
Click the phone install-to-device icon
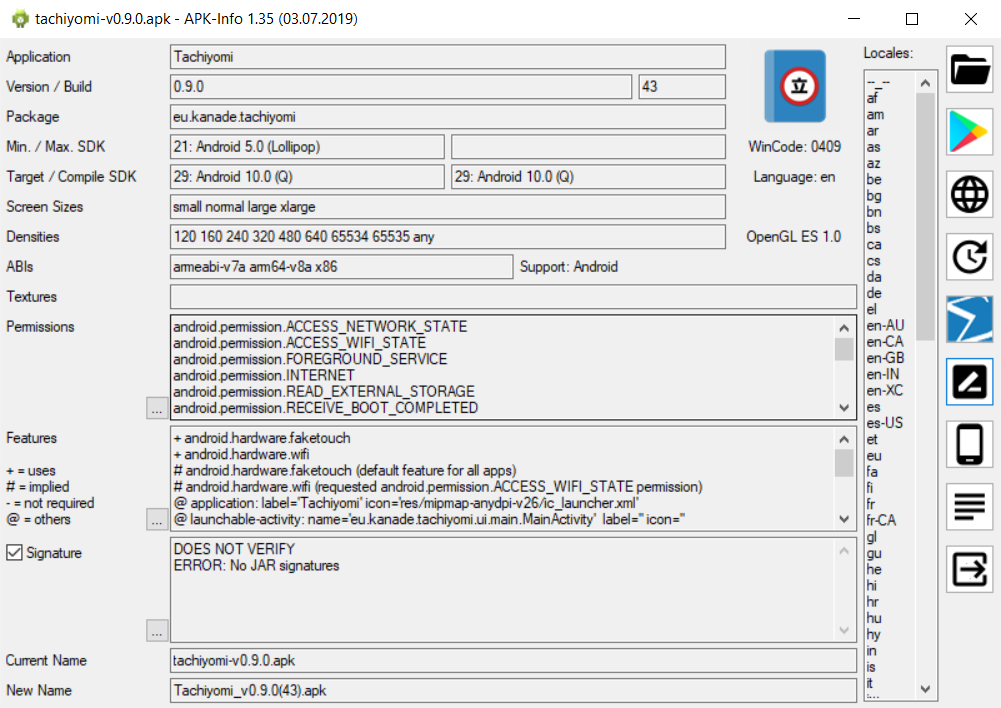click(969, 444)
